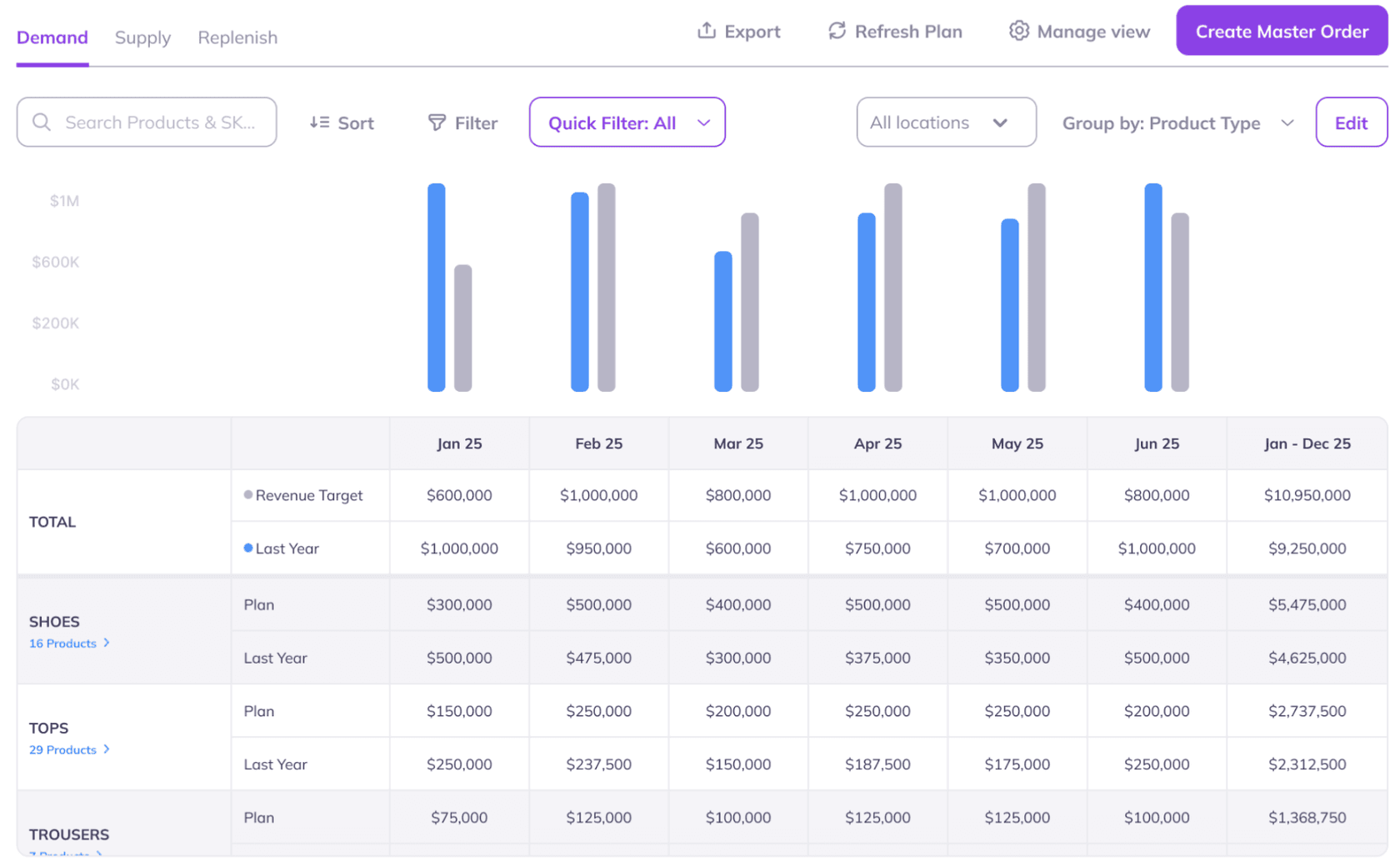This screenshot has width=1400, height=867.
Task: Open the 16 Products link
Action: click(x=62, y=644)
